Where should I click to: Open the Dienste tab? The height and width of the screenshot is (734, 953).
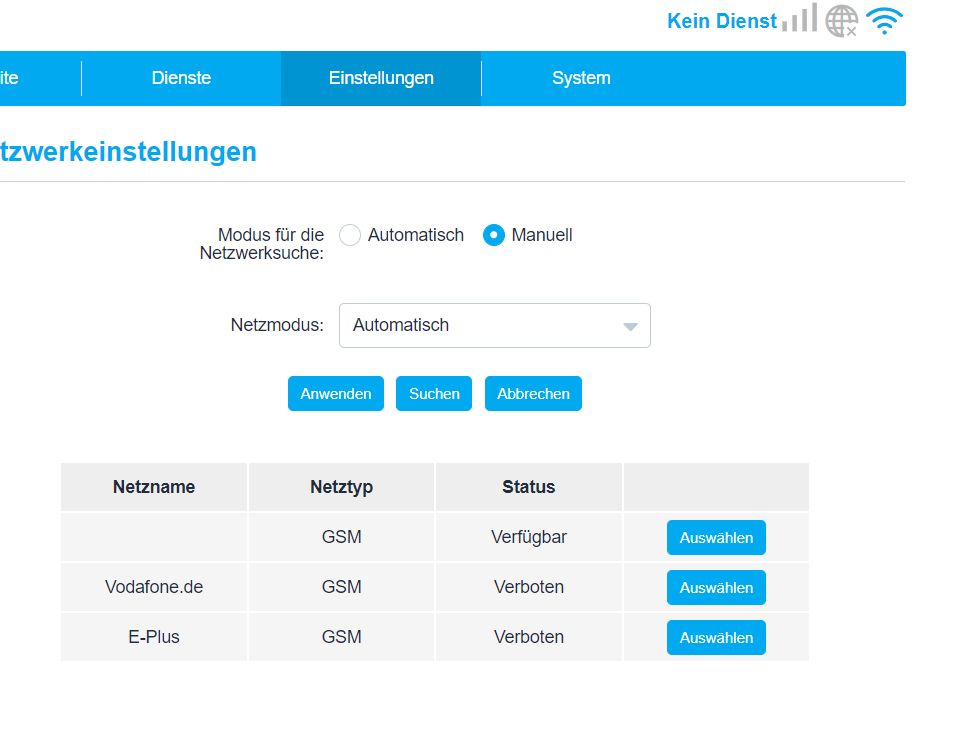coord(181,78)
